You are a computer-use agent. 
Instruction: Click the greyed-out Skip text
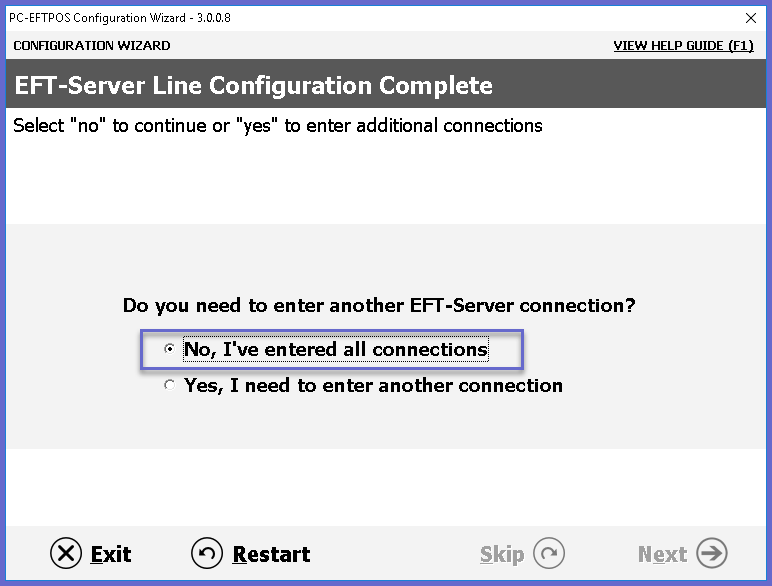502,554
